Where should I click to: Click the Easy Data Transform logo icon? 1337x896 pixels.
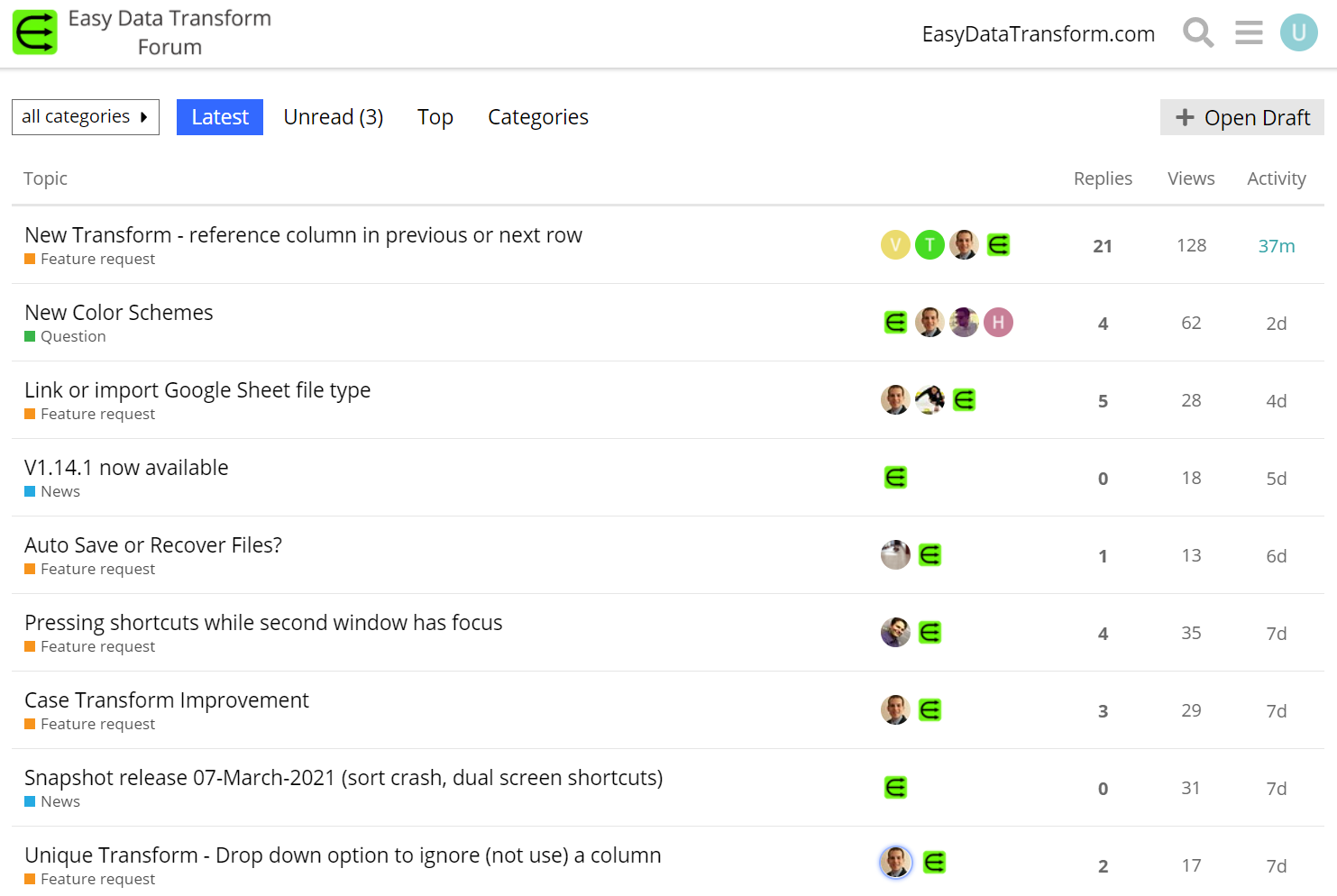click(x=35, y=33)
